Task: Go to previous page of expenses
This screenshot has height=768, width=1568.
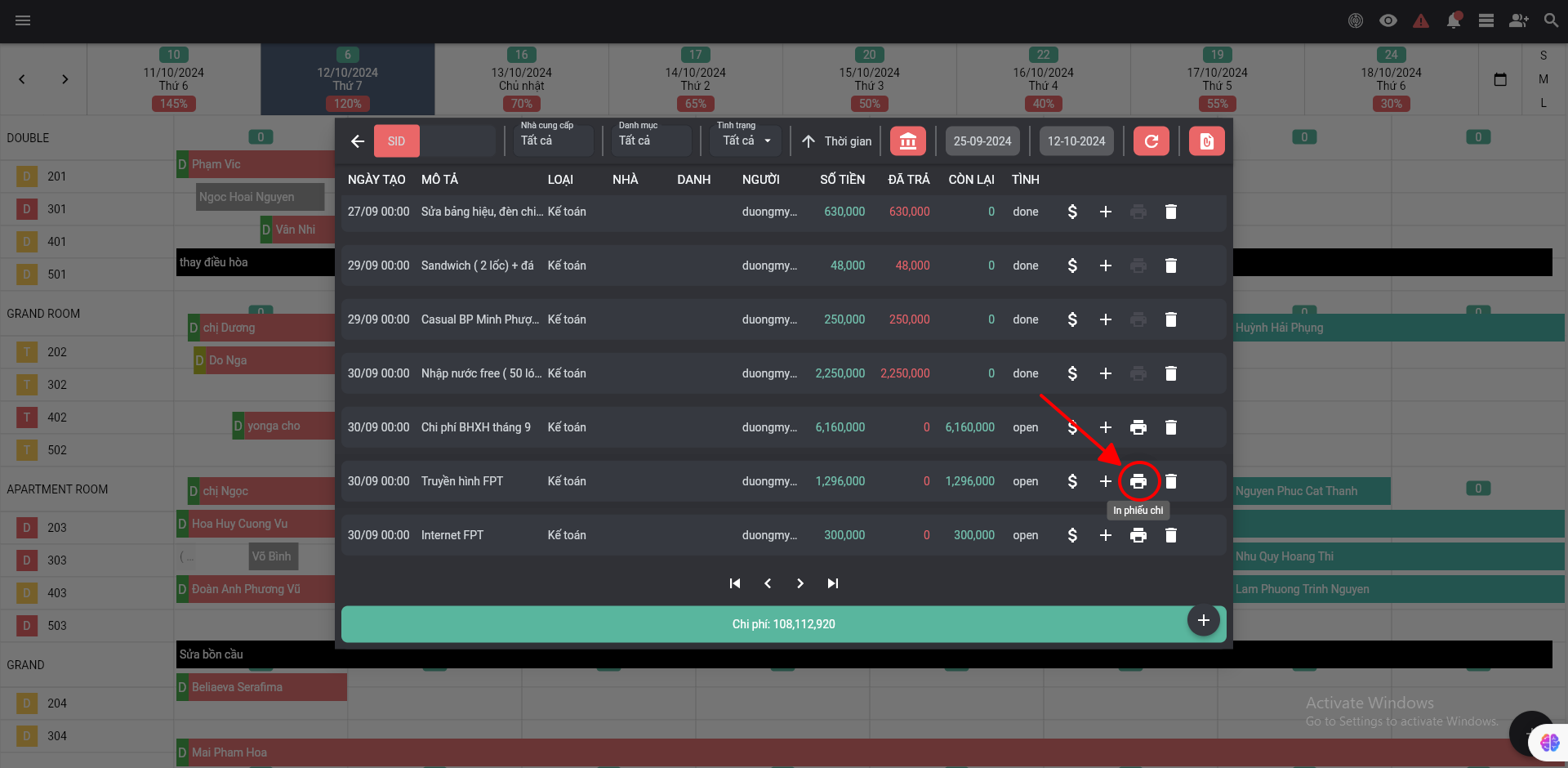Action: click(768, 583)
